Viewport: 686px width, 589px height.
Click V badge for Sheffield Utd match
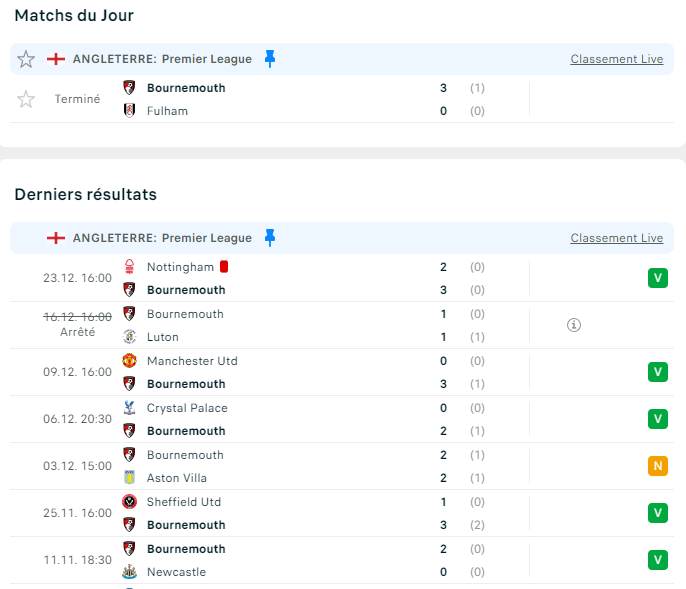tap(658, 513)
